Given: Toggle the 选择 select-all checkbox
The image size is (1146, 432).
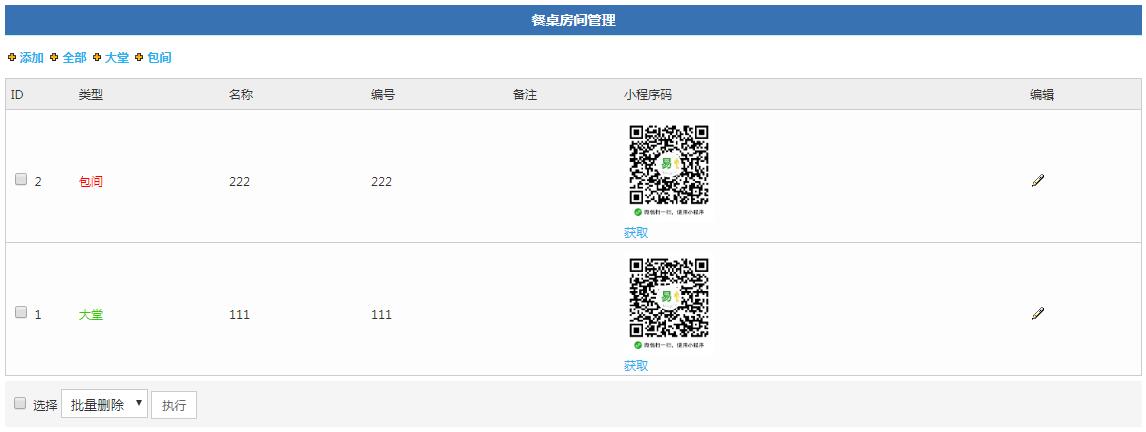Looking at the screenshot, I should (20, 403).
